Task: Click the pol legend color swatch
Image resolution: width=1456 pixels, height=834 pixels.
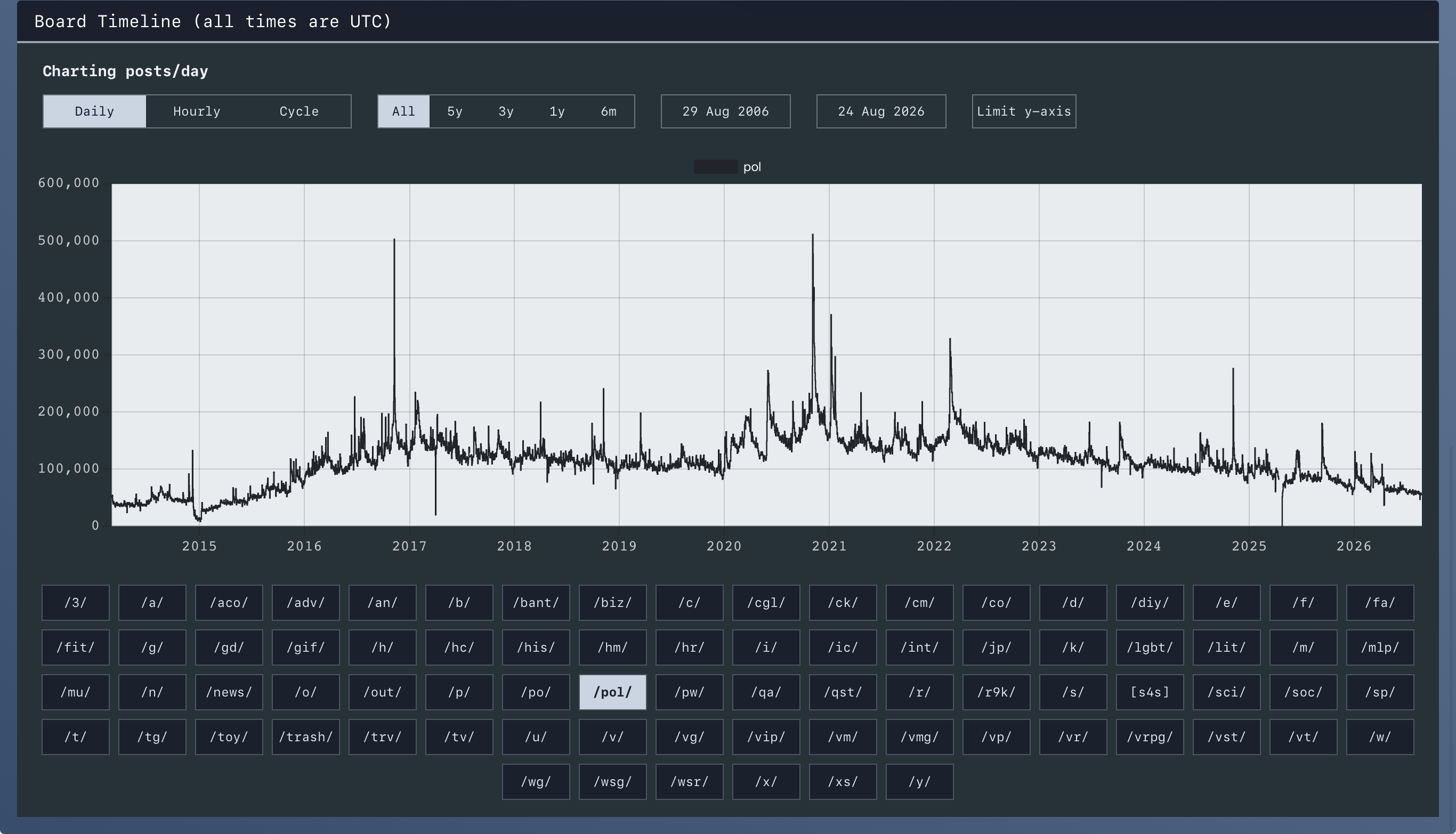Action: click(x=715, y=167)
